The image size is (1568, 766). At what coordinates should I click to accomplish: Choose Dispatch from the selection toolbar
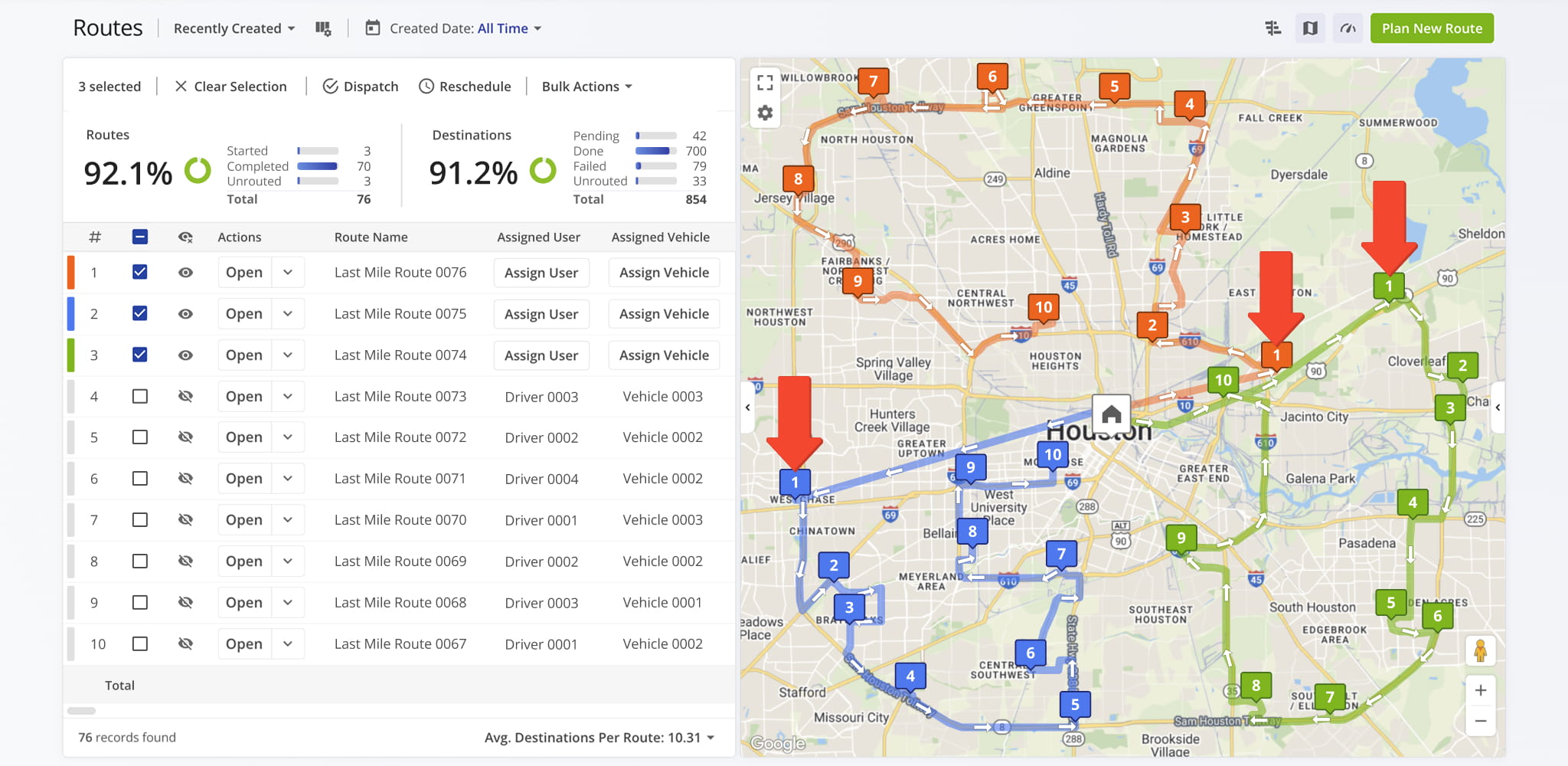coord(361,87)
